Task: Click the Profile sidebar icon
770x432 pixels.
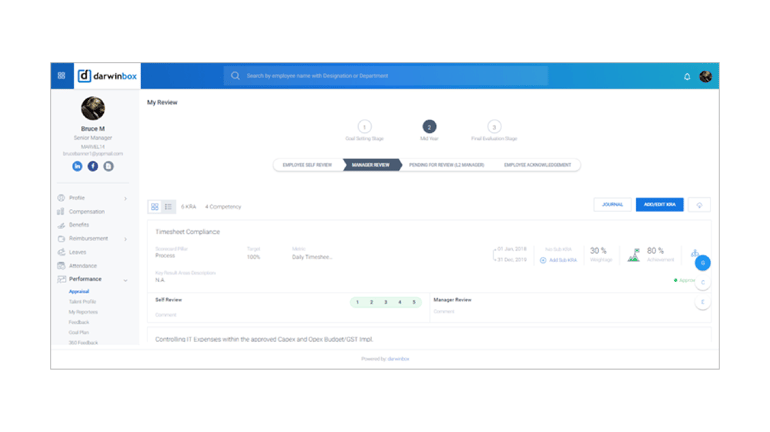Action: click(x=61, y=198)
